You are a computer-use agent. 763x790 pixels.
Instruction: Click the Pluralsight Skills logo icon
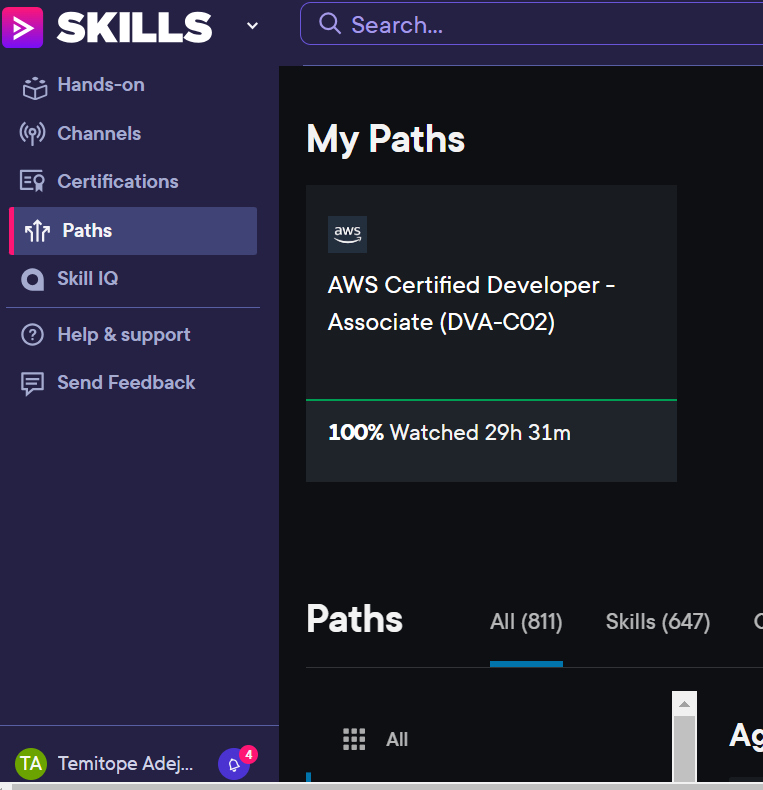click(22, 27)
